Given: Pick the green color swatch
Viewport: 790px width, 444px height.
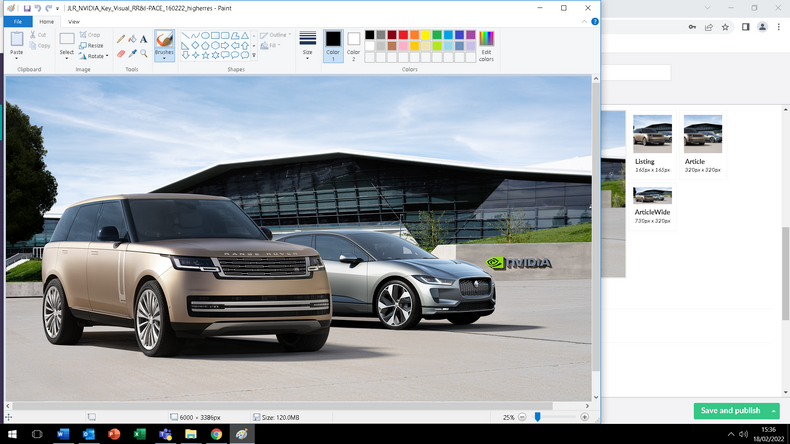Looking at the screenshot, I should pyautogui.click(x=437, y=35).
